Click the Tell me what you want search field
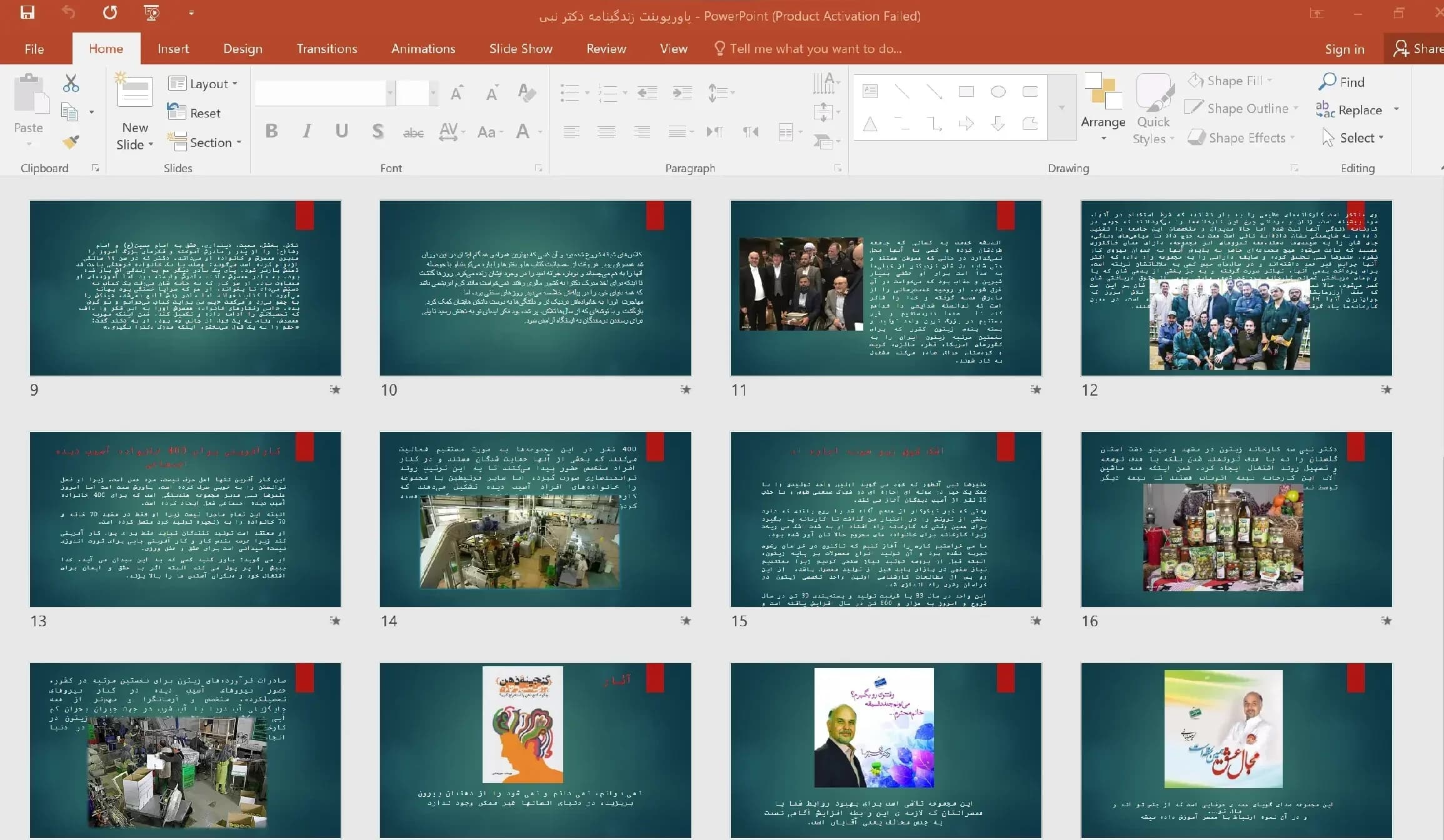This screenshot has width=1444, height=840. [808, 49]
